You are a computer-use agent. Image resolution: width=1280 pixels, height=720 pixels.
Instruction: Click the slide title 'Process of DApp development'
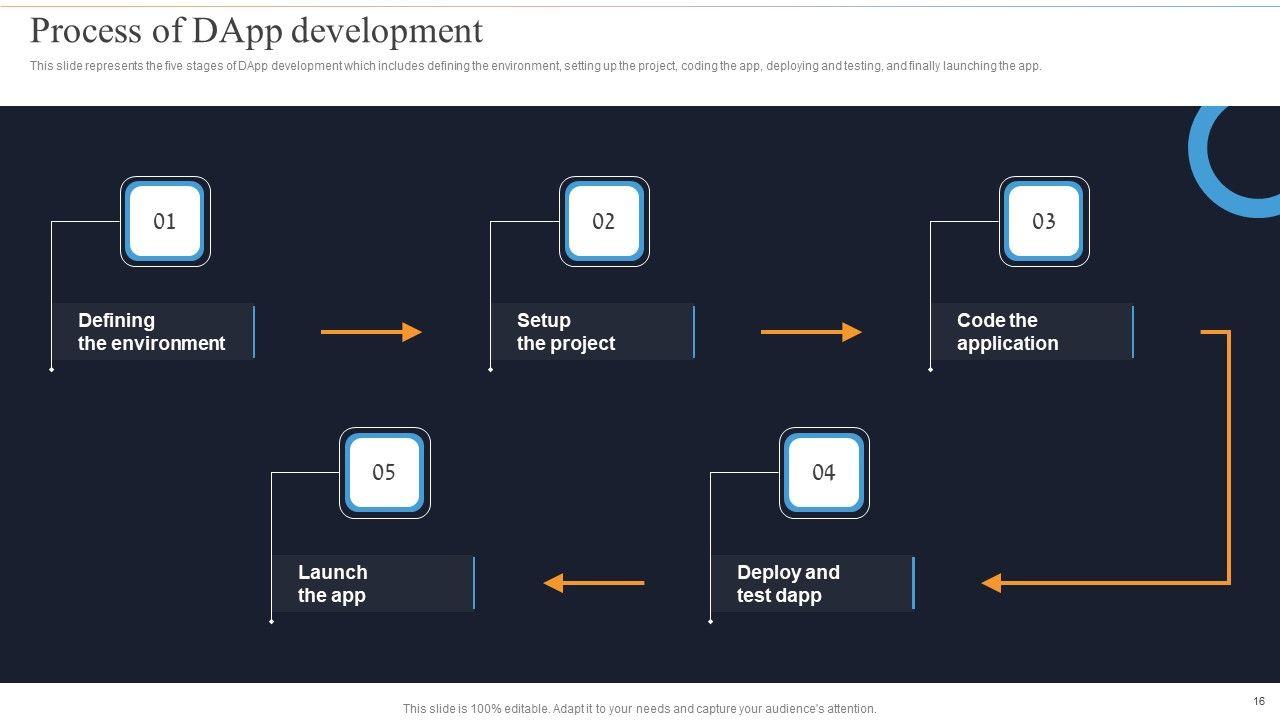(256, 31)
